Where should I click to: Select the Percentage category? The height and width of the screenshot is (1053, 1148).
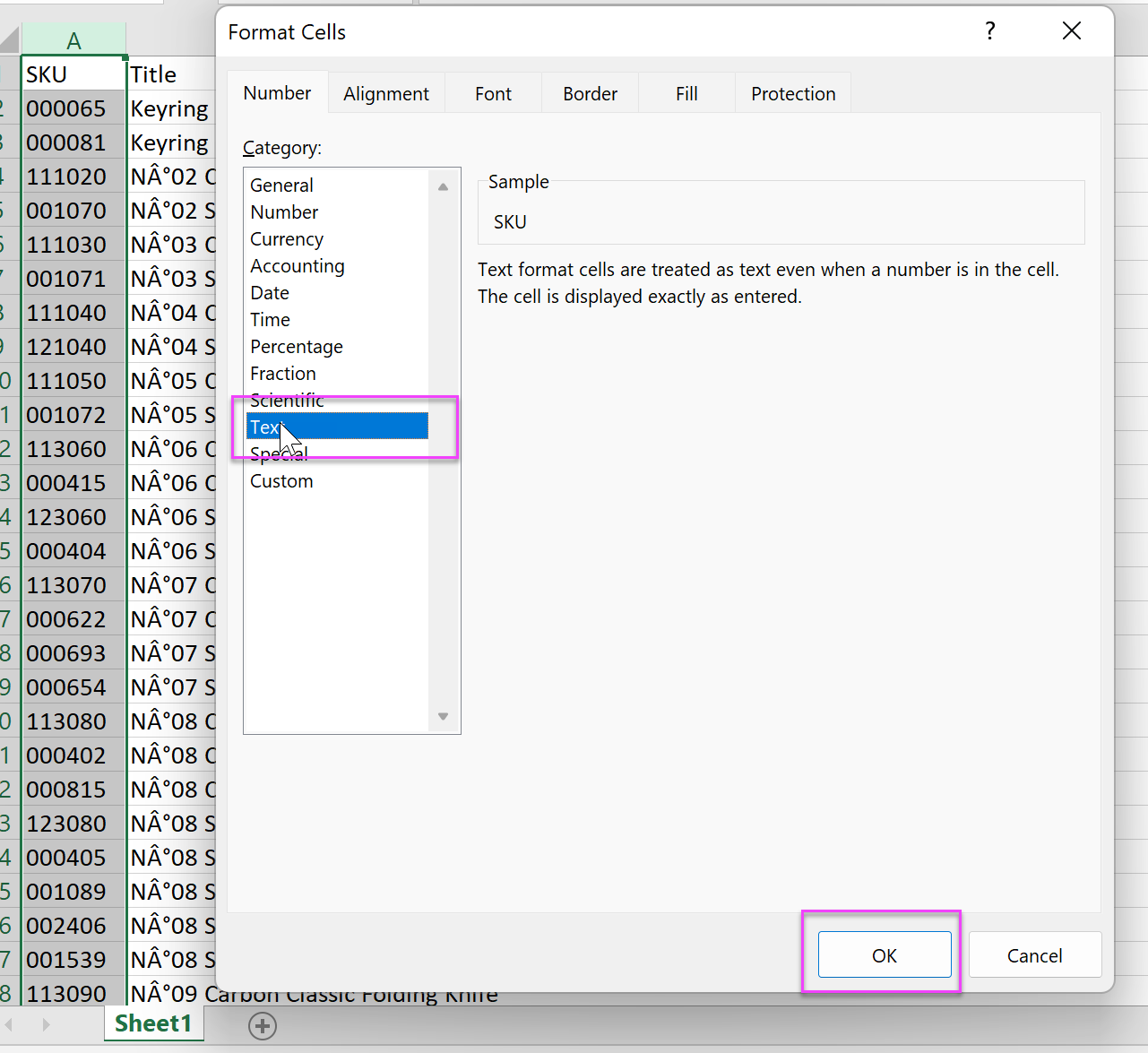click(296, 347)
